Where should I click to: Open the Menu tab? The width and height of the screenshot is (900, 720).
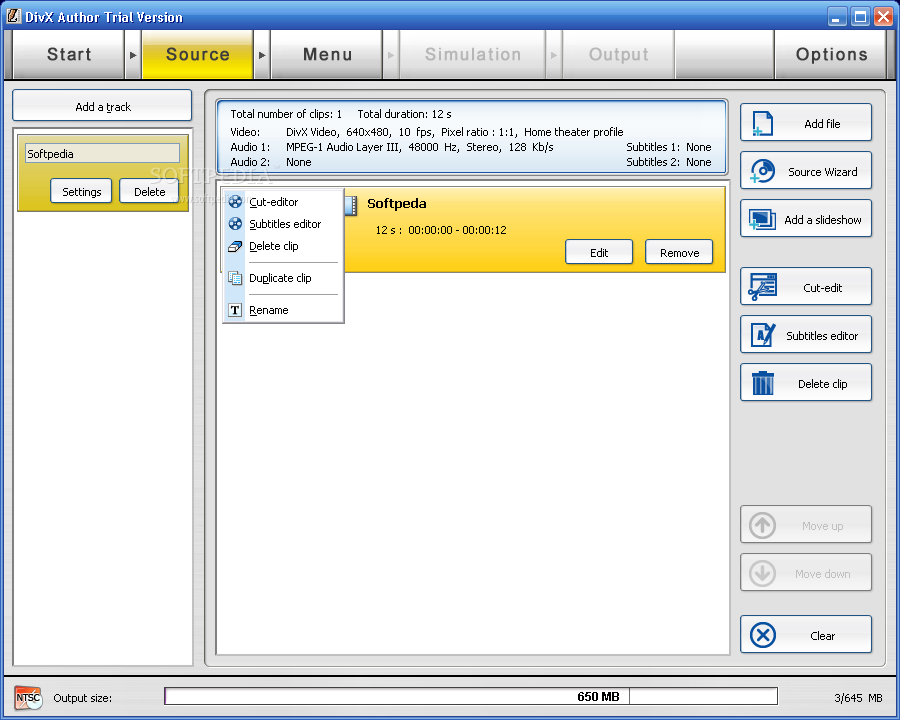(327, 55)
